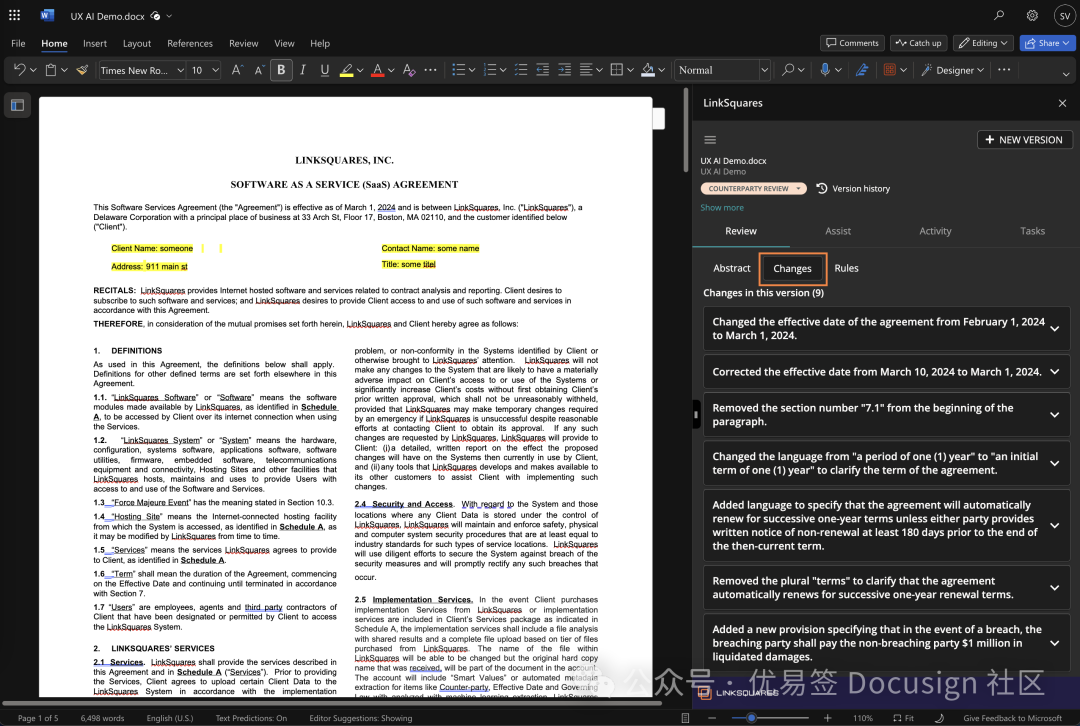Image resolution: width=1080 pixels, height=726 pixels.
Task: Click the borders table icon
Action: 617,70
